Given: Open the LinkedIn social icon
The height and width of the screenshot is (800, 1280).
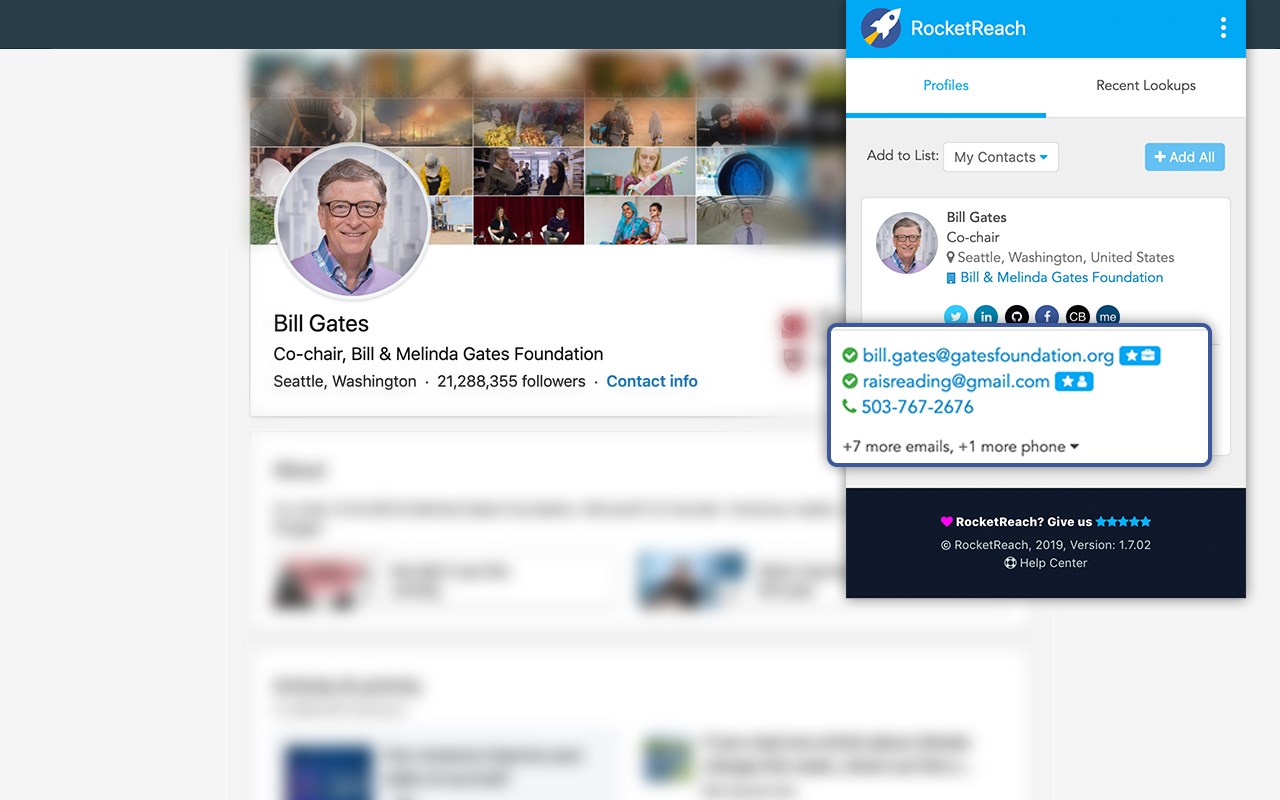Looking at the screenshot, I should tap(986, 316).
